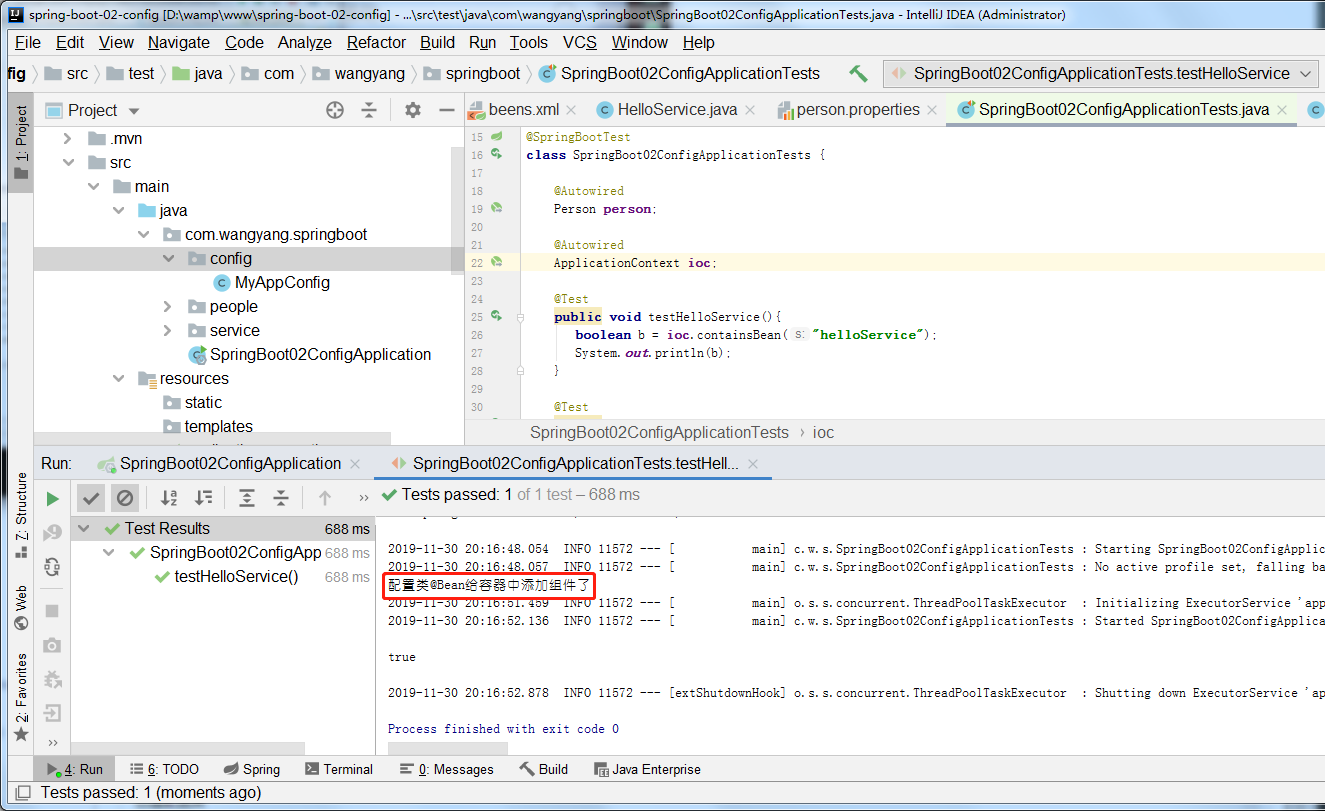Screen dimensions: 1325x811
Task: Locate current file in Project tree
Action: click(x=335, y=110)
